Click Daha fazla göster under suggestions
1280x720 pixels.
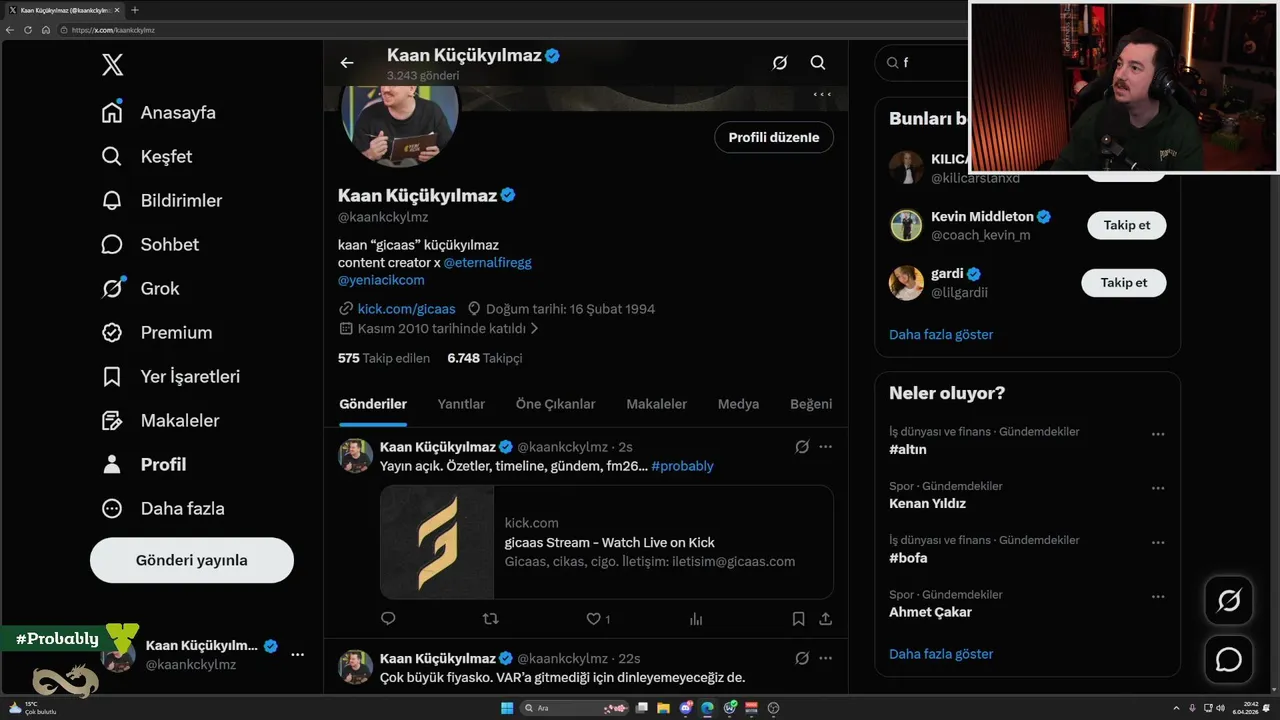pos(941,334)
